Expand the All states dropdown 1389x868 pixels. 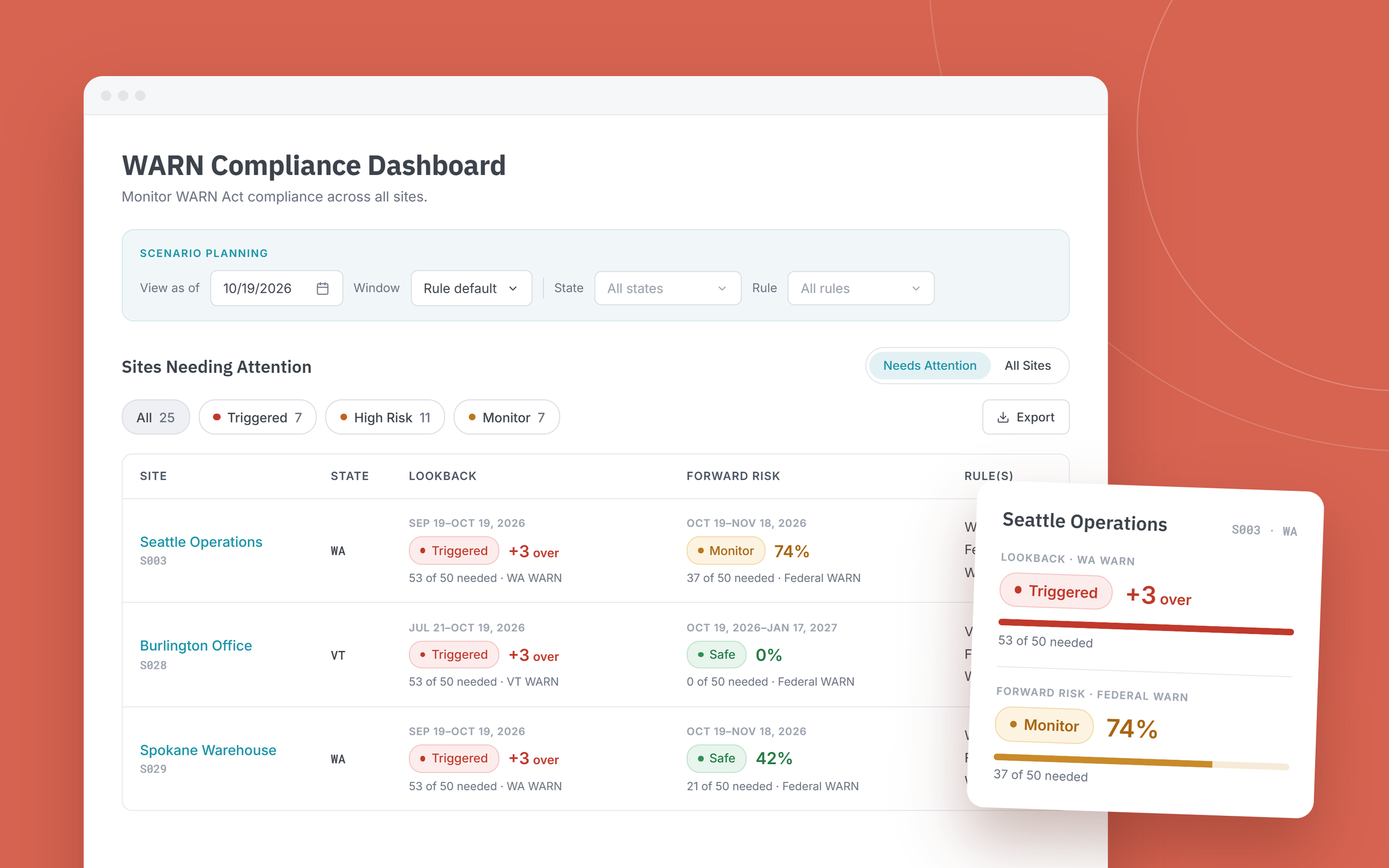(x=667, y=288)
